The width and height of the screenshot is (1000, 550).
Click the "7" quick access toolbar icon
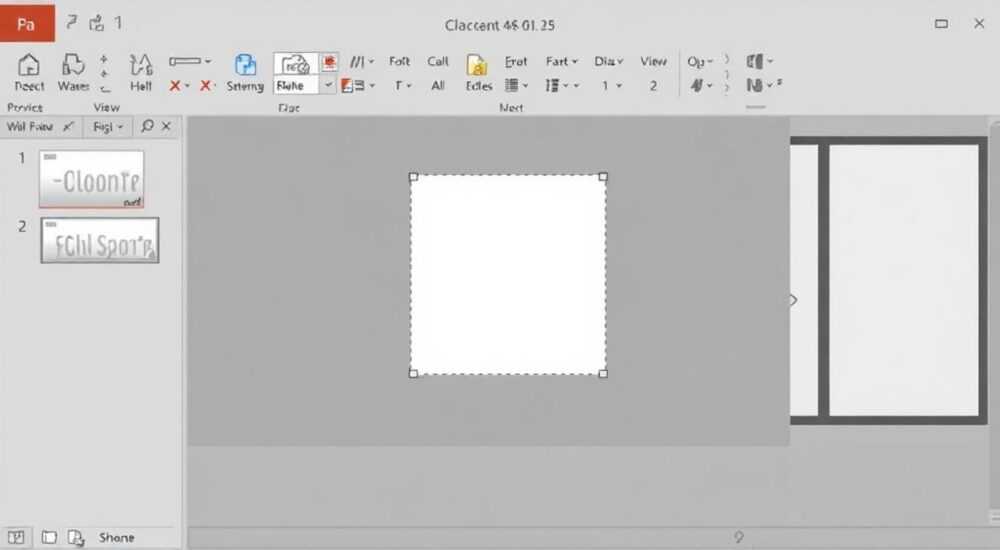(x=71, y=23)
